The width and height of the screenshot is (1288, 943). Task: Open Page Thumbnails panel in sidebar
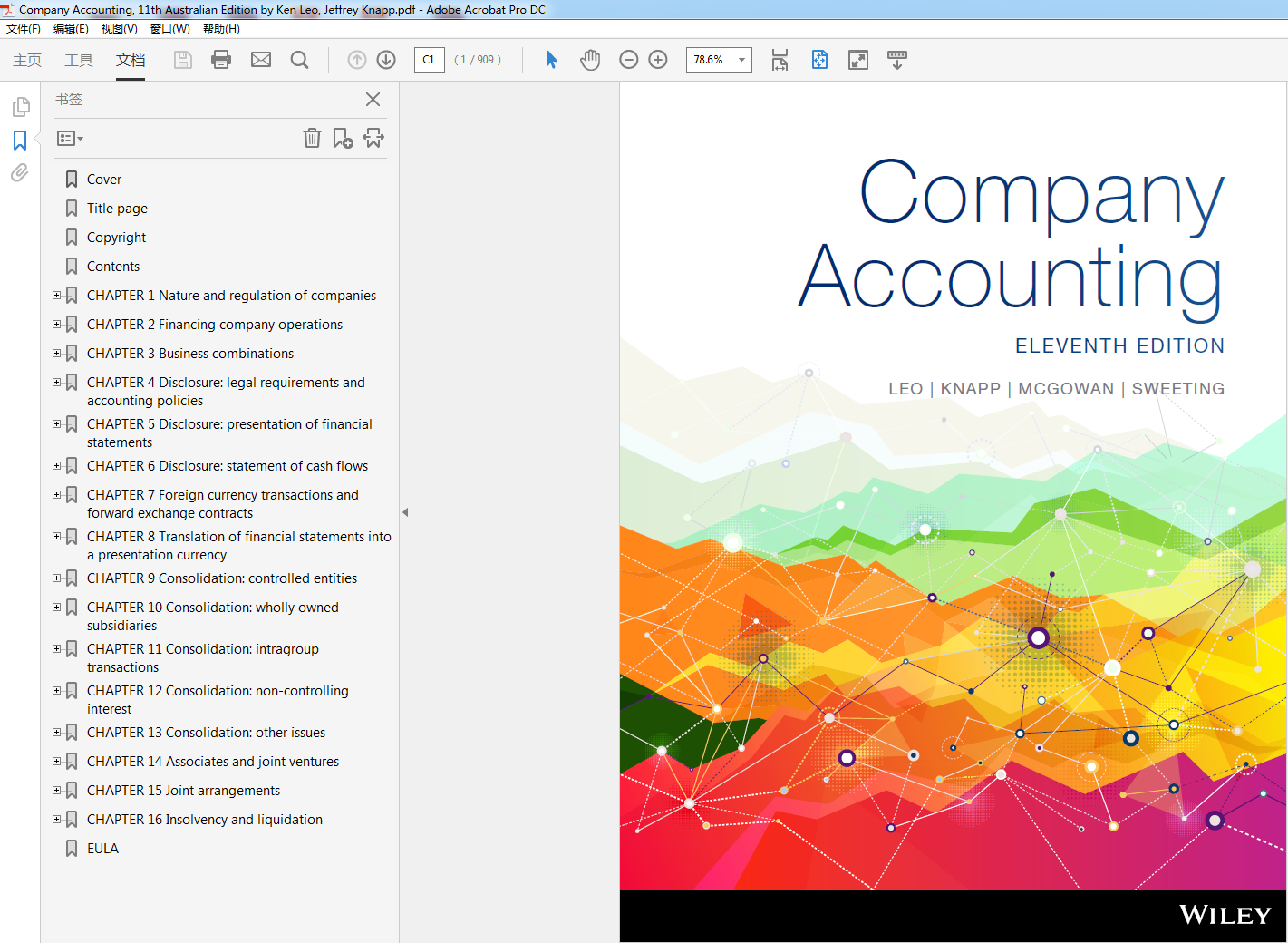pos(20,107)
